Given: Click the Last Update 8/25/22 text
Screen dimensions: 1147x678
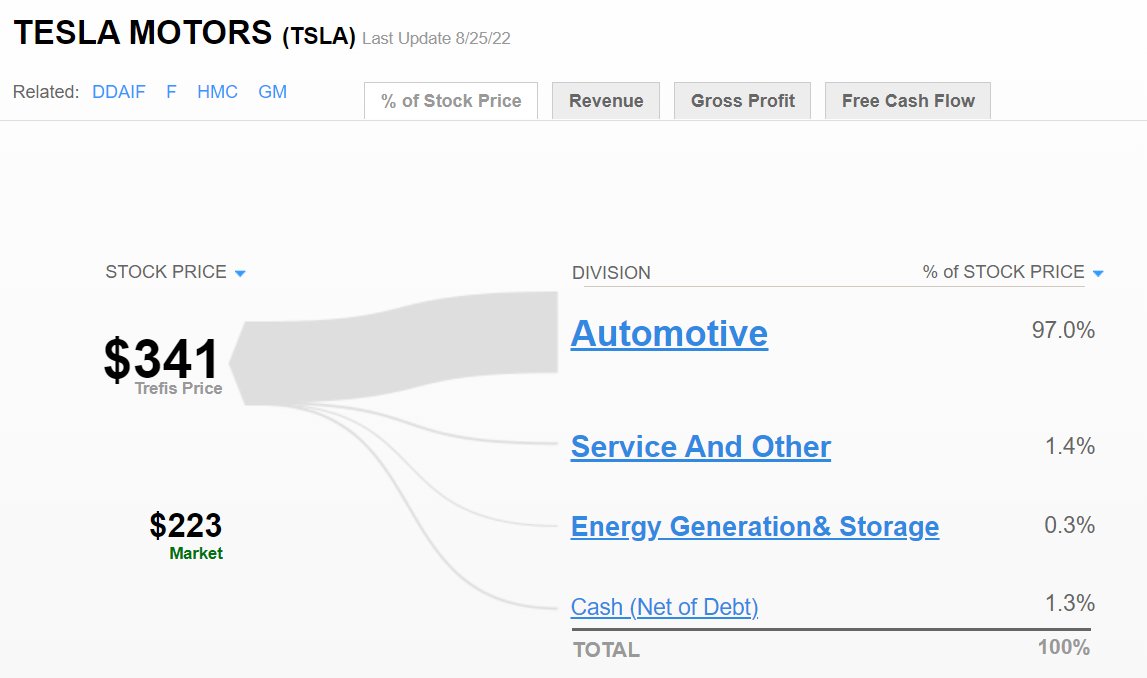Looking at the screenshot, I should (436, 39).
